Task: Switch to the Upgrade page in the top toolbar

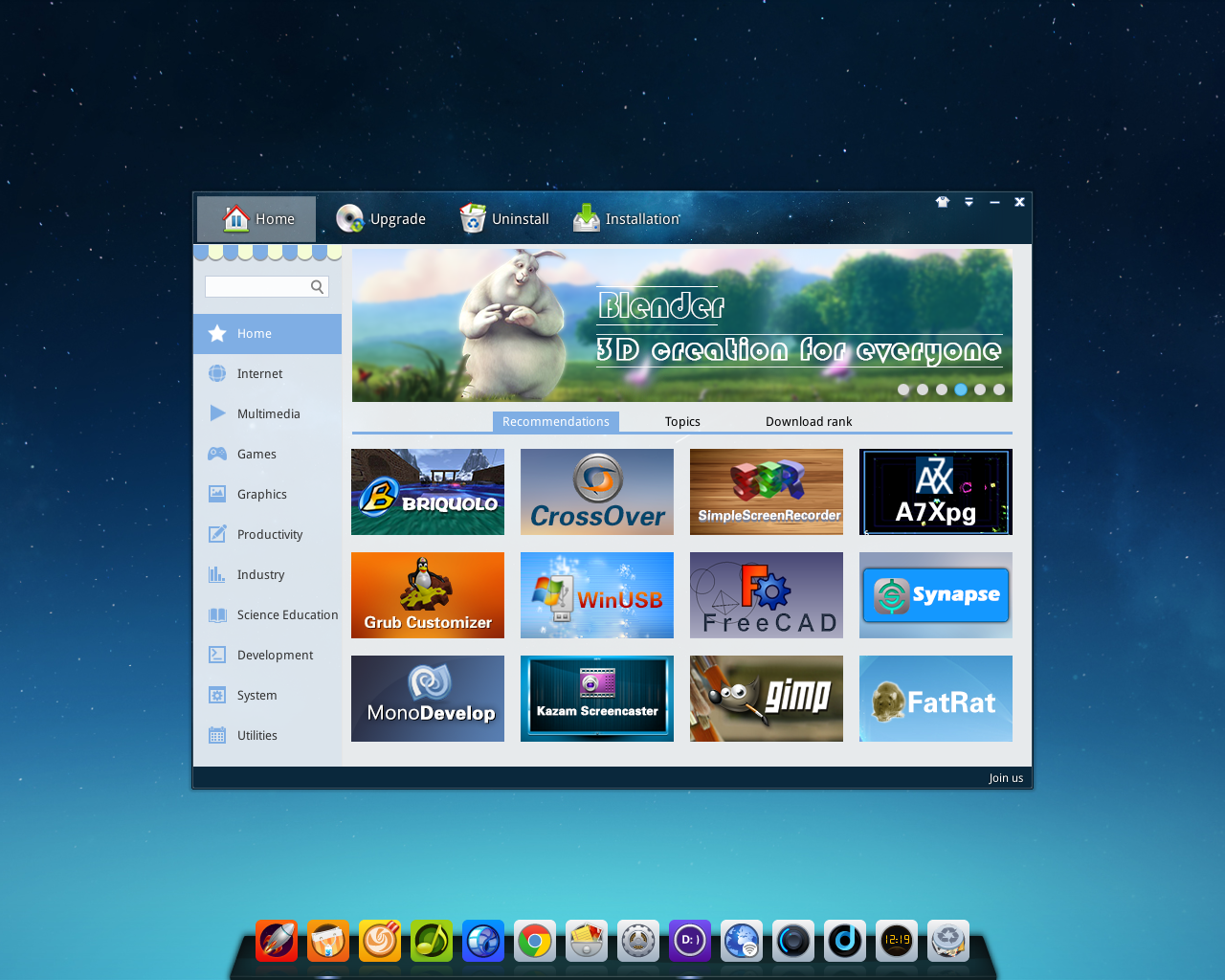Action: pos(381,219)
